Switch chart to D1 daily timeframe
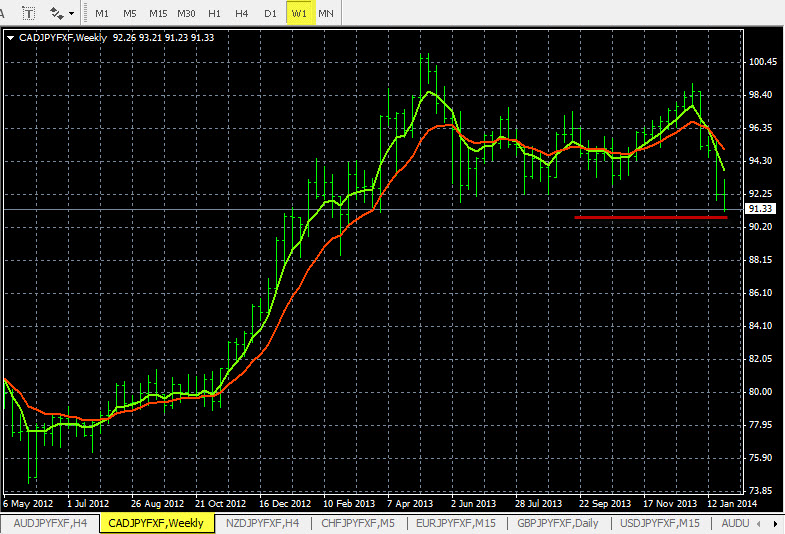This screenshot has height=534, width=785. point(270,14)
